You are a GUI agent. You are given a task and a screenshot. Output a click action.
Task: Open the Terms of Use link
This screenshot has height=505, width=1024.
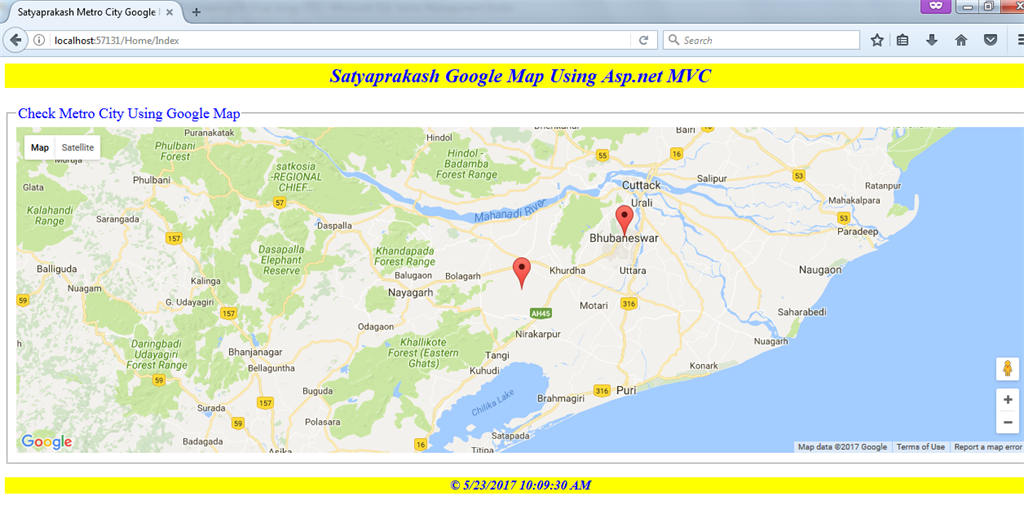(x=920, y=448)
